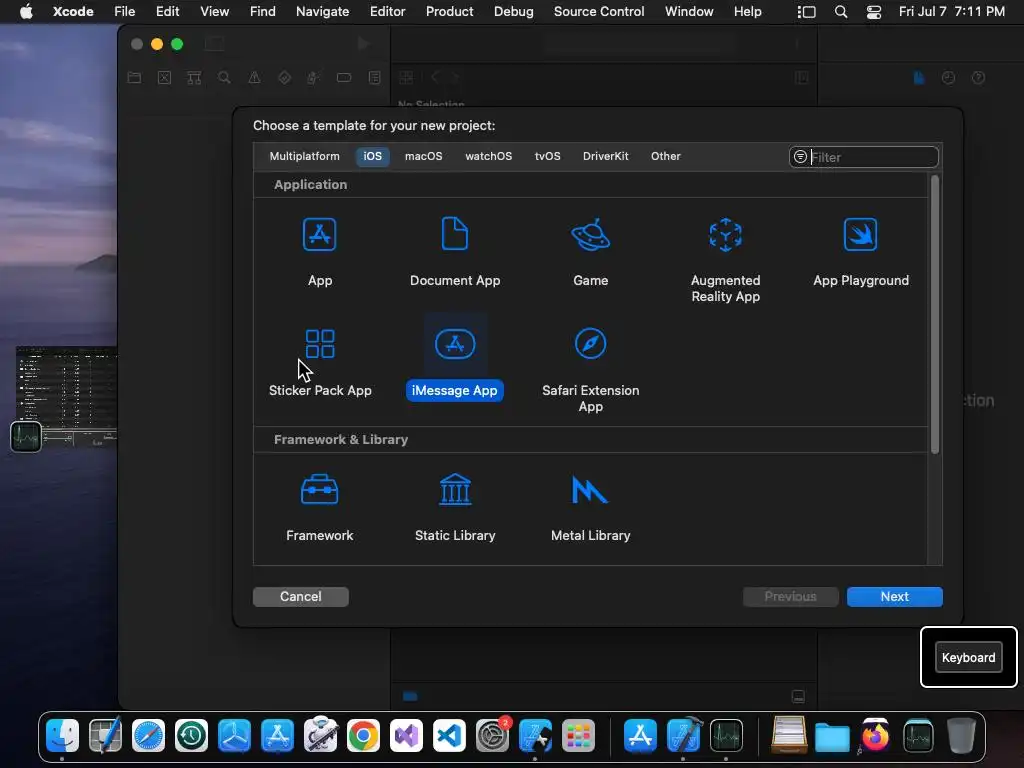Select the Static Library template
Viewport: 1024px width, 768px height.
pos(455,508)
